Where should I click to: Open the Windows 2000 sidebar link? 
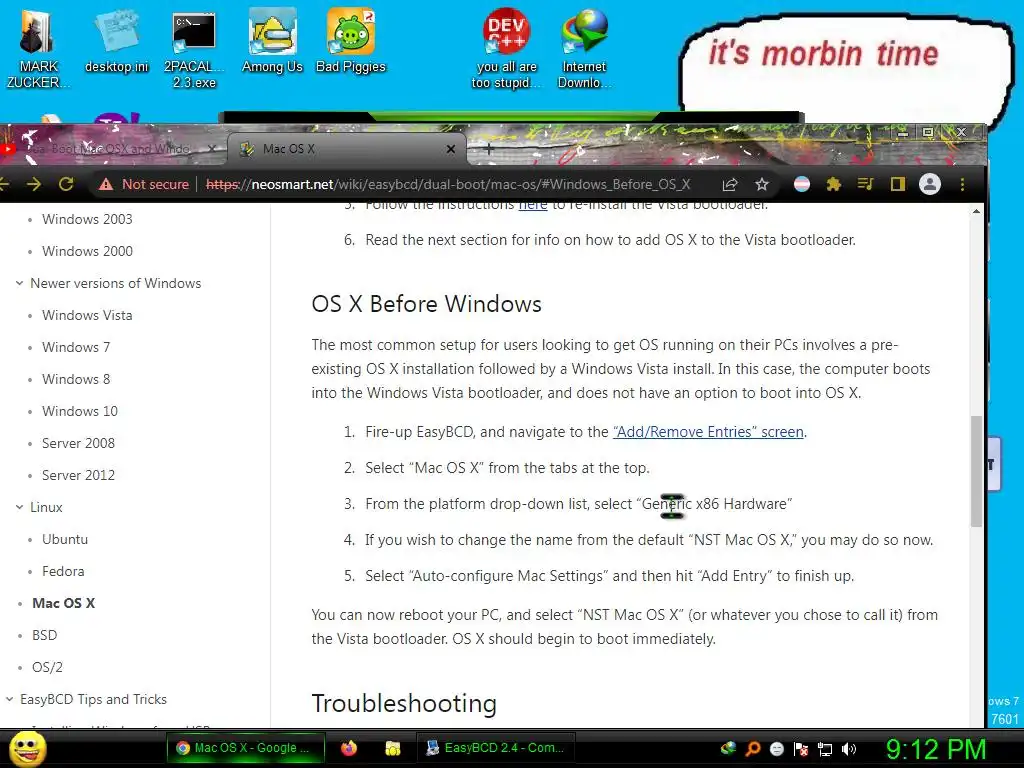[87, 251]
